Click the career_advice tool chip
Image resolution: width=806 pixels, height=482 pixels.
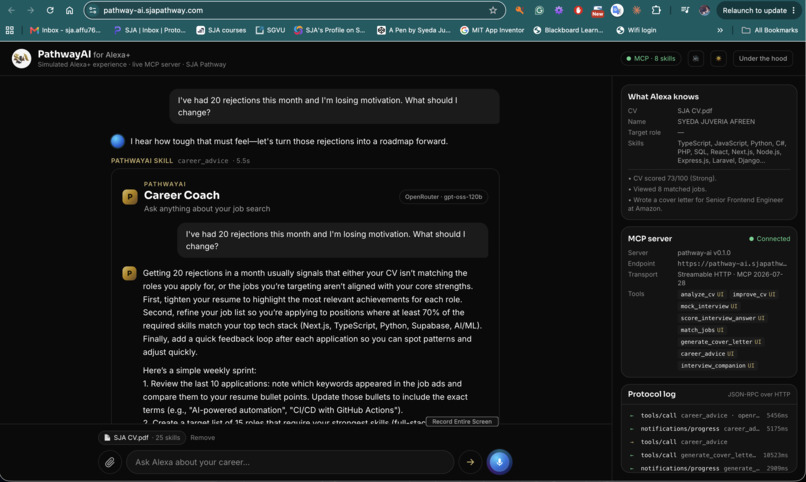pyautogui.click(x=707, y=354)
